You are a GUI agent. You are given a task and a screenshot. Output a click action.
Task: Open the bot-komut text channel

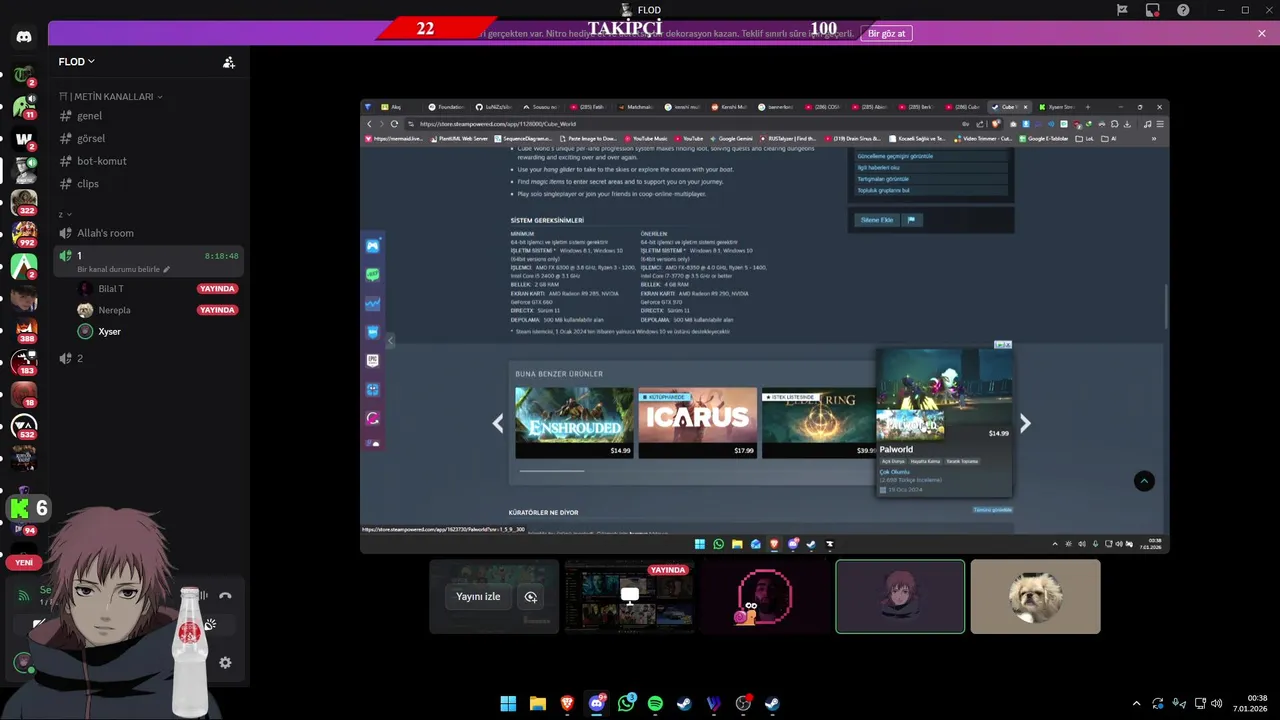tap(149, 161)
